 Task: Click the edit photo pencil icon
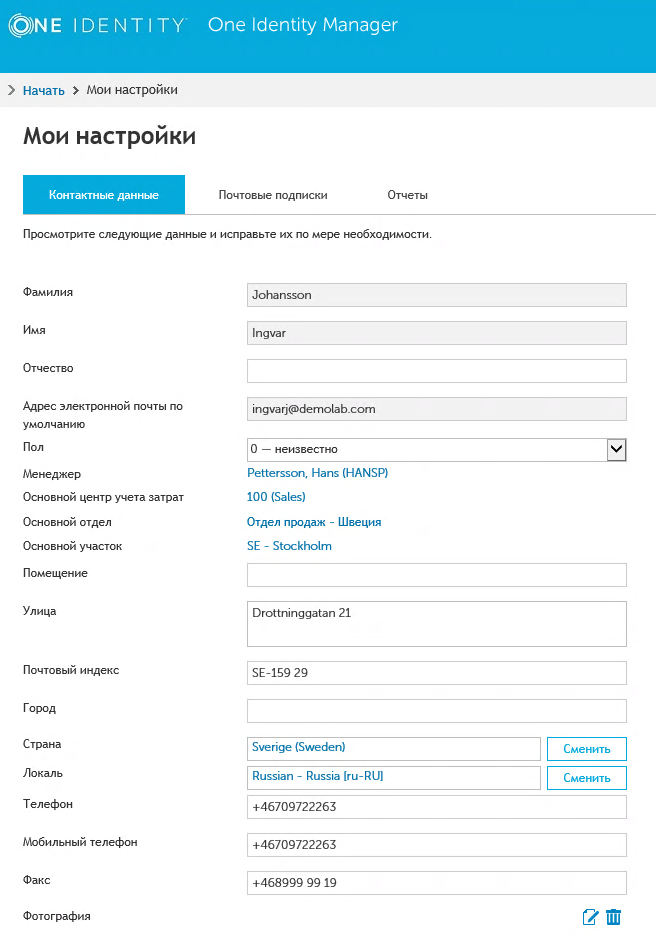[590, 917]
